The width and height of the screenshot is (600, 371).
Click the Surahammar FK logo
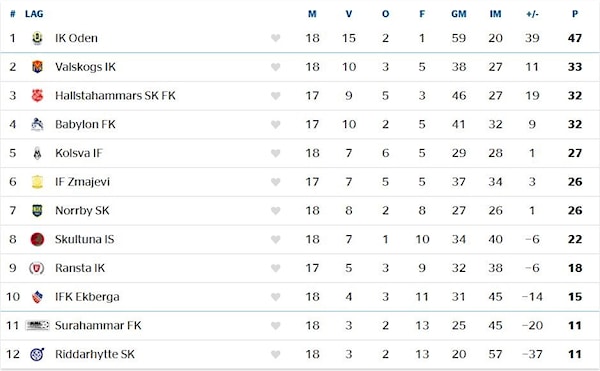tap(37, 325)
